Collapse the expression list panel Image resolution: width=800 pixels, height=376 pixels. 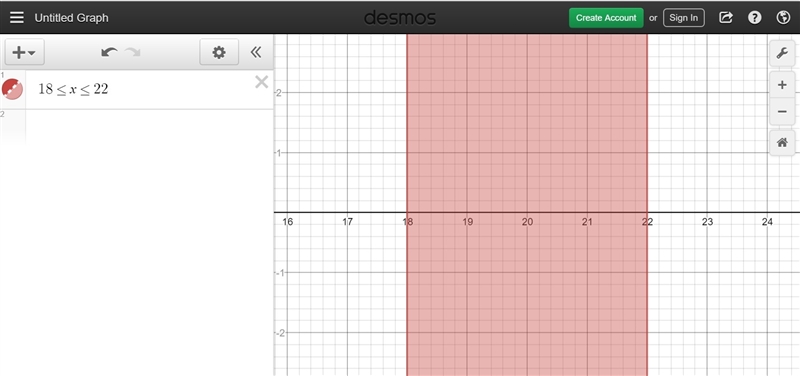coord(256,52)
